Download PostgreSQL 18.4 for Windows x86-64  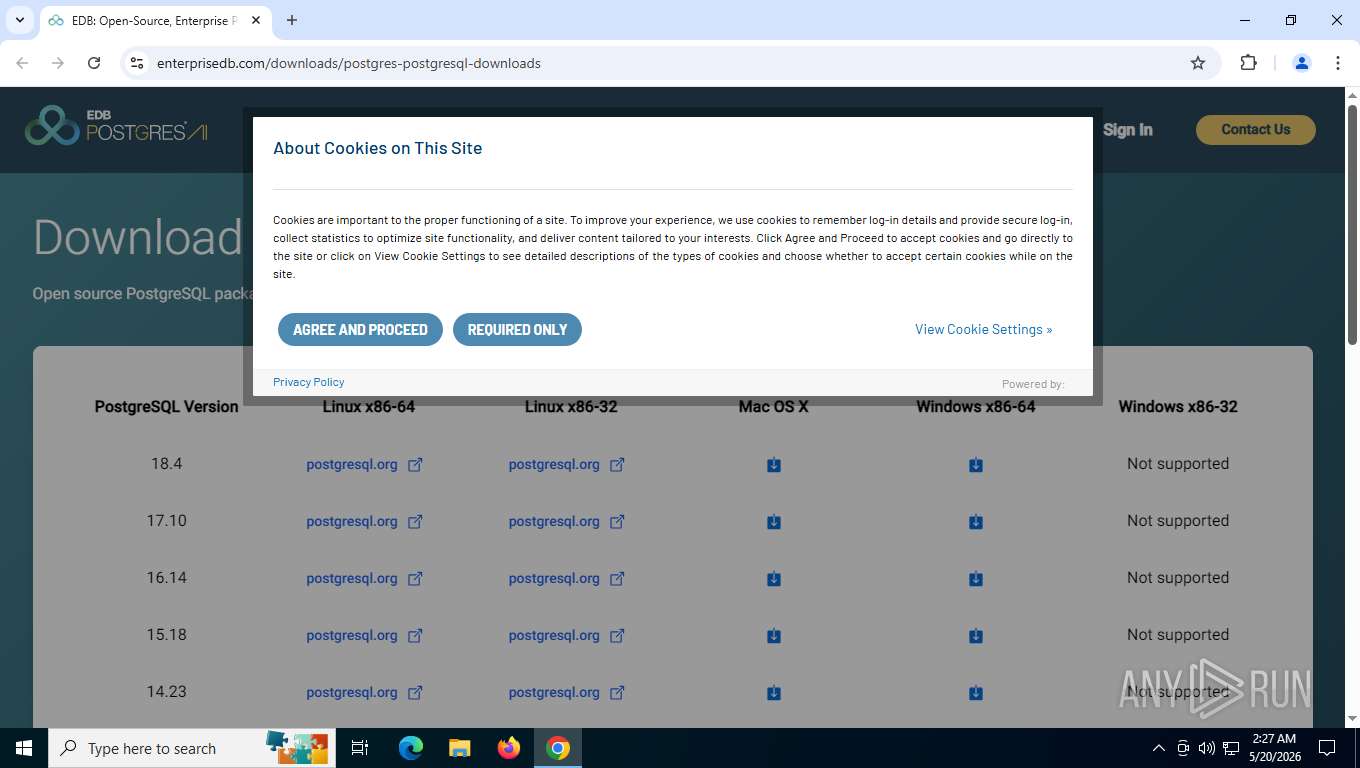[x=976, y=465]
